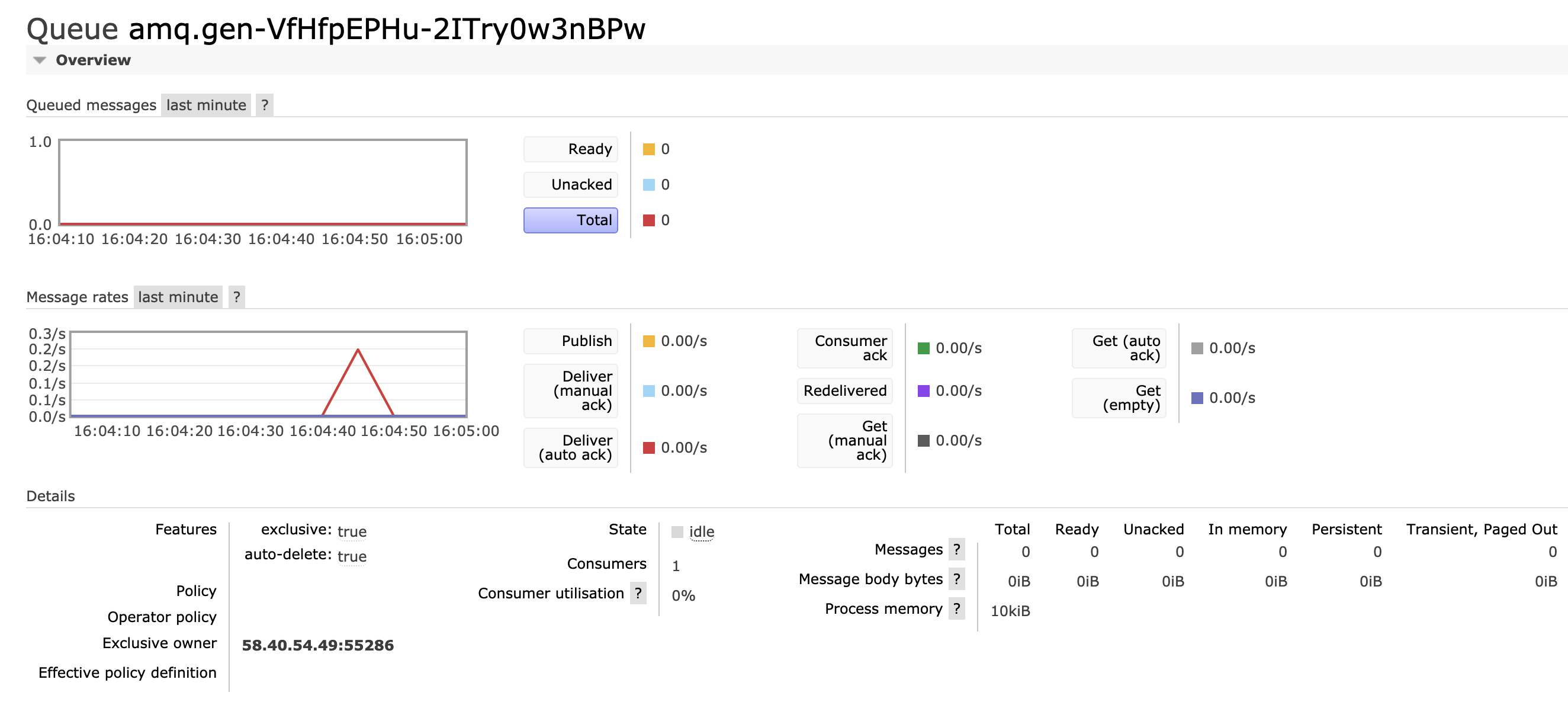Open Queued messages last minute range selector

[x=205, y=105]
